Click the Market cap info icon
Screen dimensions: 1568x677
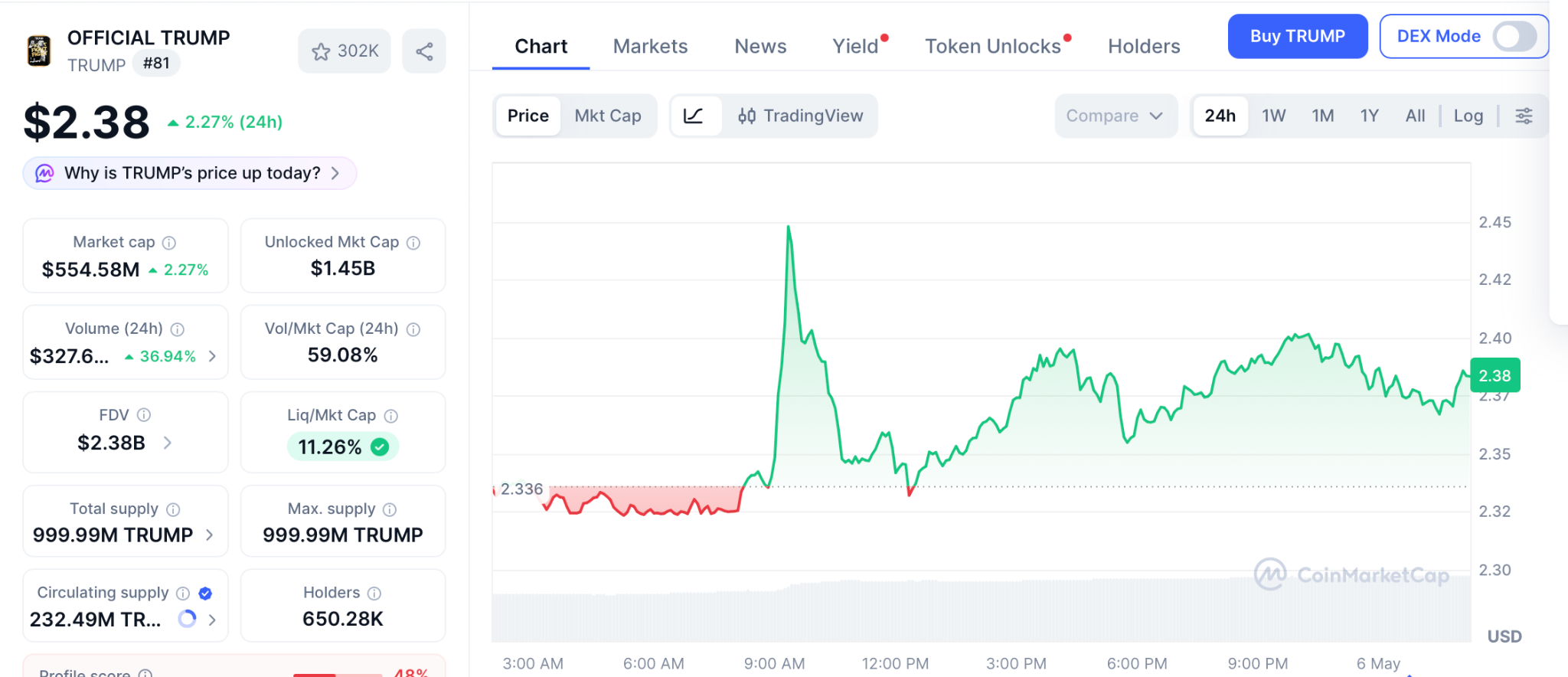pyautogui.click(x=169, y=243)
